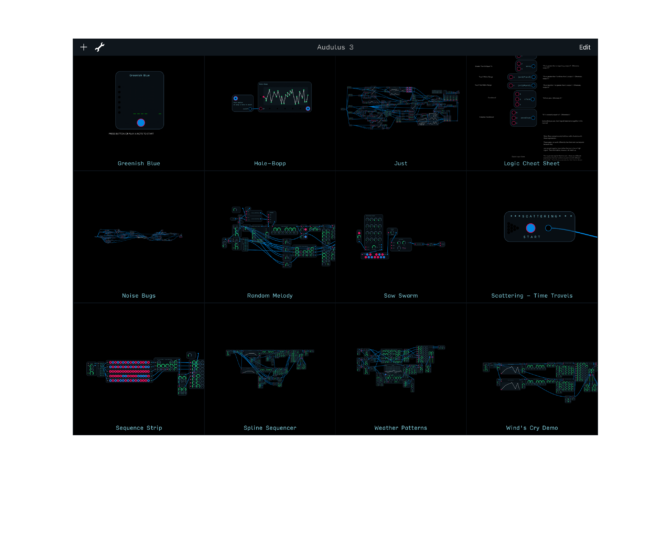Click the 'Random Melody' label
Screen dimensions: 666x554
click(x=270, y=295)
